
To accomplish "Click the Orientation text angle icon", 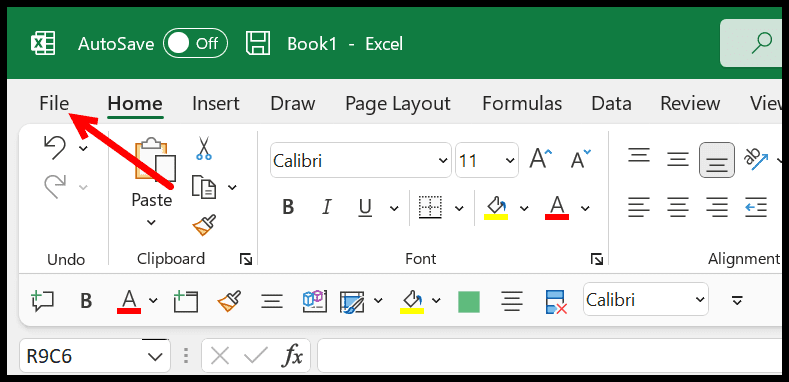I will pyautogui.click(x=756, y=160).
